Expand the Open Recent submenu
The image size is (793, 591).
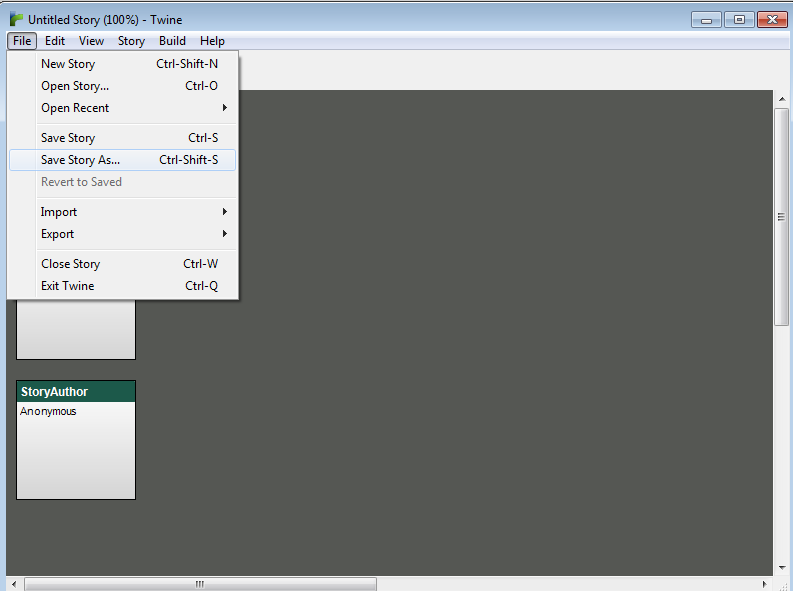point(75,108)
